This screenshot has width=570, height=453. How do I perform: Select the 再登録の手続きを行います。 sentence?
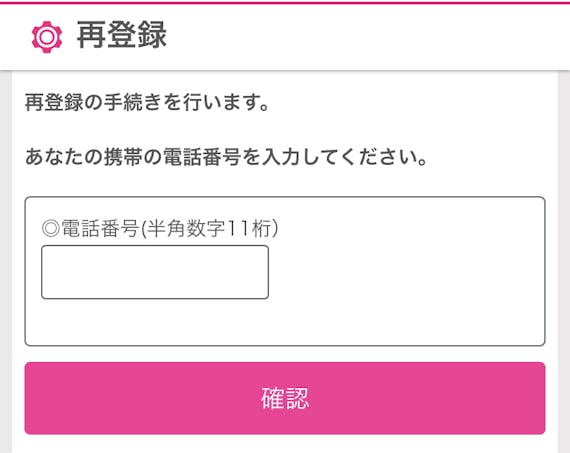pyautogui.click(x=147, y=102)
